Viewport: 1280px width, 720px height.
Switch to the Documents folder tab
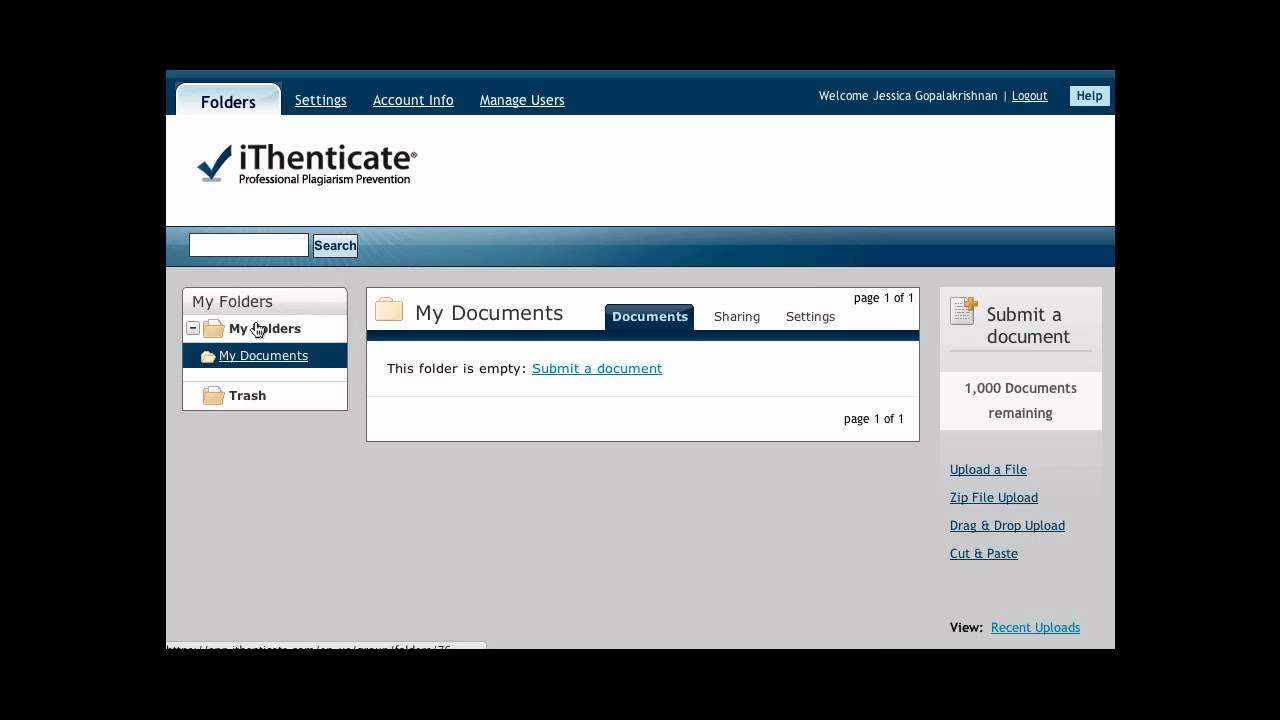pyautogui.click(x=650, y=317)
